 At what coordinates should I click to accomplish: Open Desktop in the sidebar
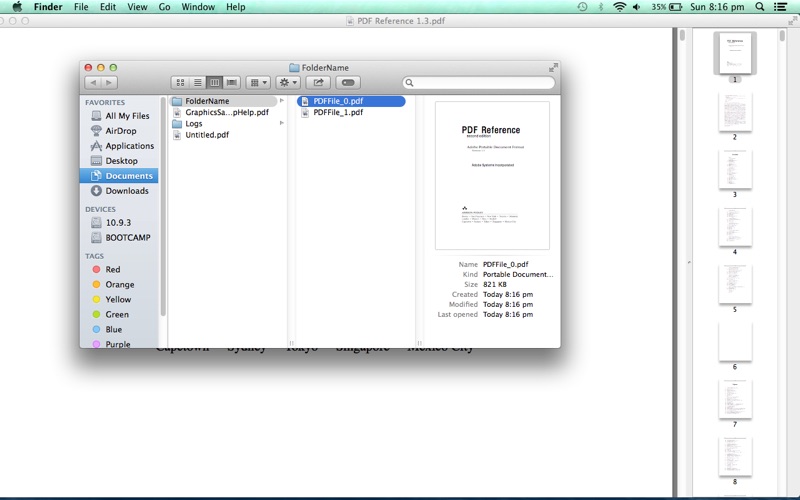tap(120, 161)
